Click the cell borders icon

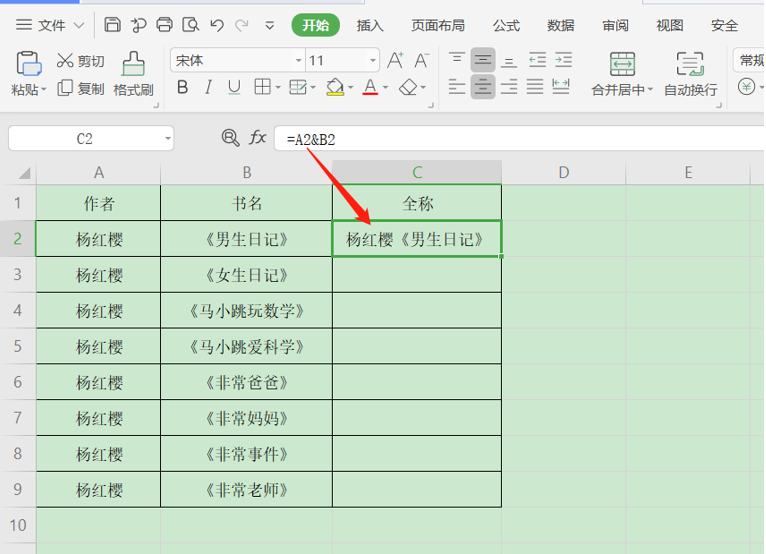[262, 87]
